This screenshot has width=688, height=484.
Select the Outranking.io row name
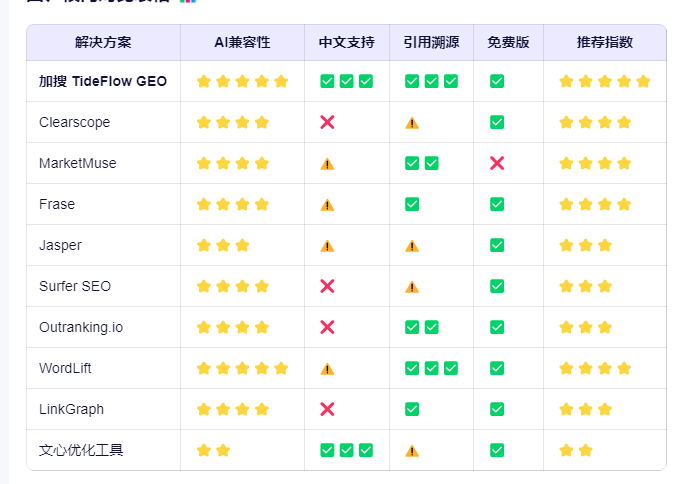pos(81,327)
